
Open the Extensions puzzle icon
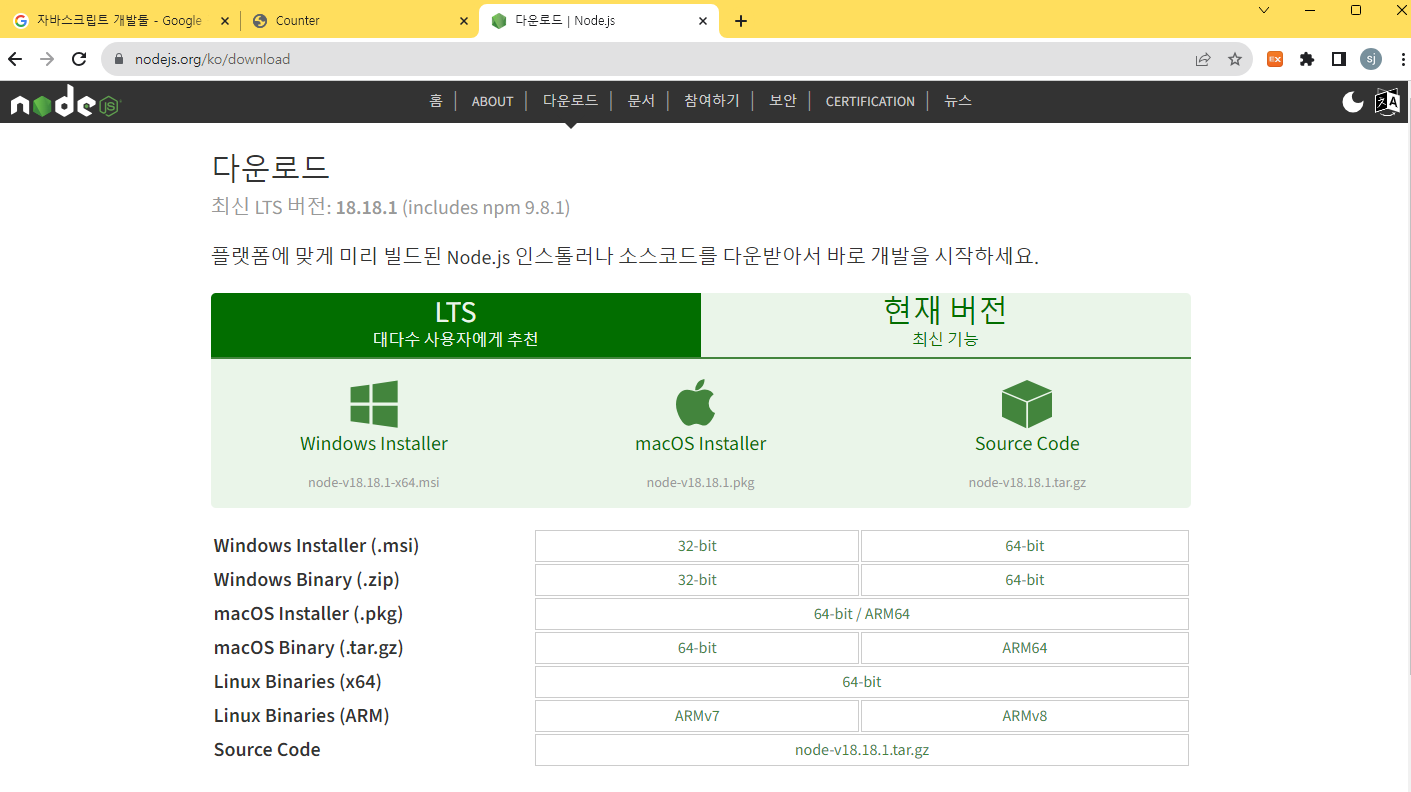tap(1307, 59)
